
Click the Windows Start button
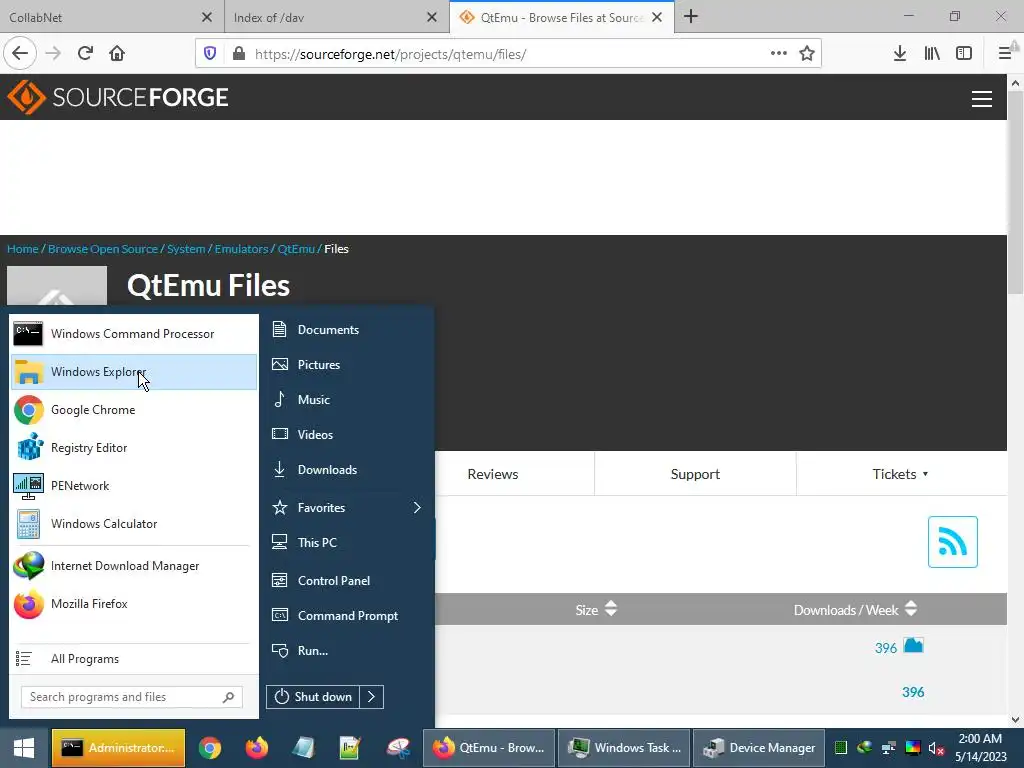point(24,748)
